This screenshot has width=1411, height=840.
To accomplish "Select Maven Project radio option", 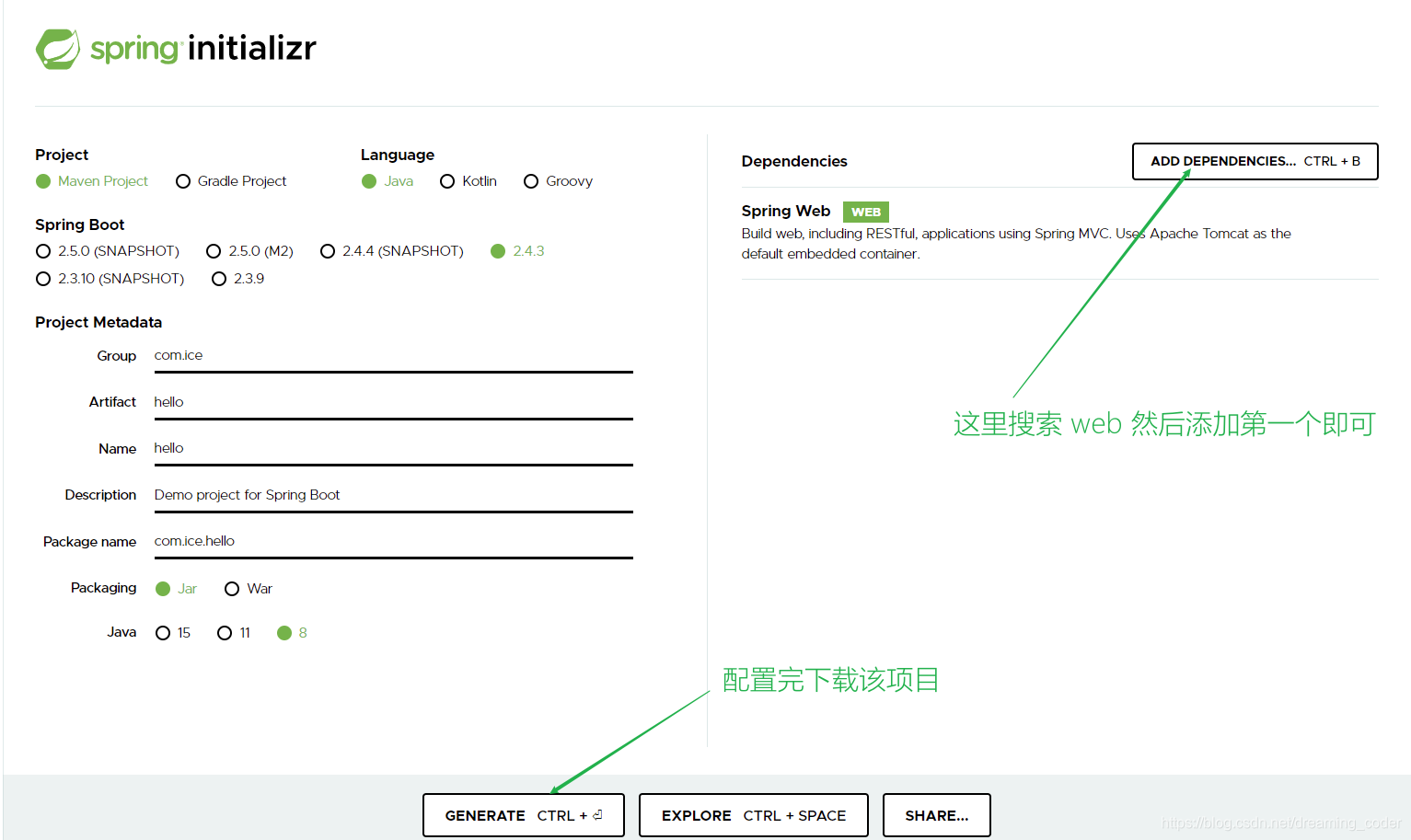I will pos(91,181).
